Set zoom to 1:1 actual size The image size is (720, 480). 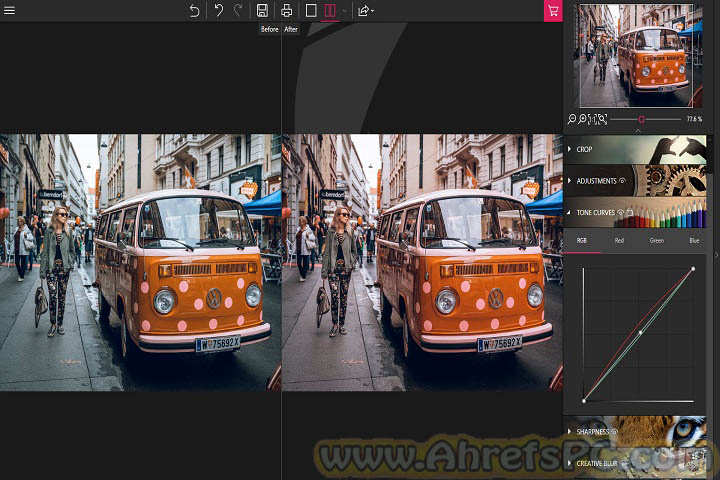[x=592, y=119]
